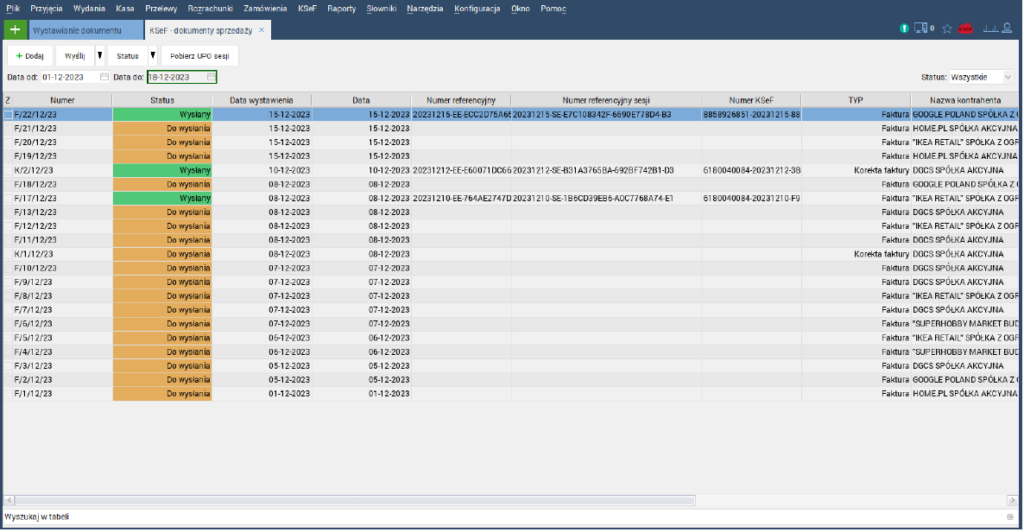Close the KSeF - dokumenty sprzedaży tab

pos(262,30)
